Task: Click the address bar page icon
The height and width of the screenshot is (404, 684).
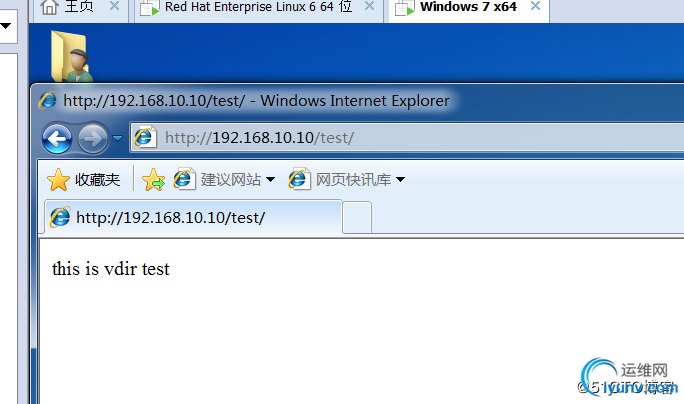Action: coord(145,138)
